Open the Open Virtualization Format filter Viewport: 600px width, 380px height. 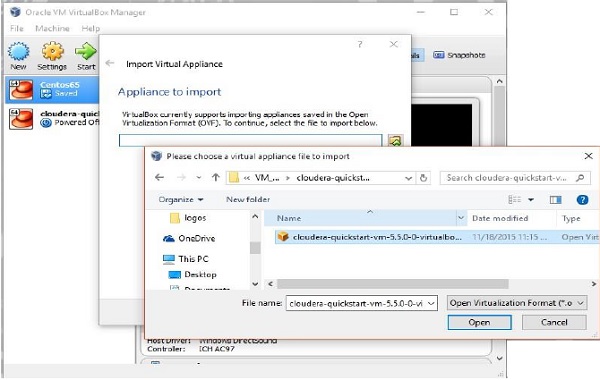coord(516,303)
